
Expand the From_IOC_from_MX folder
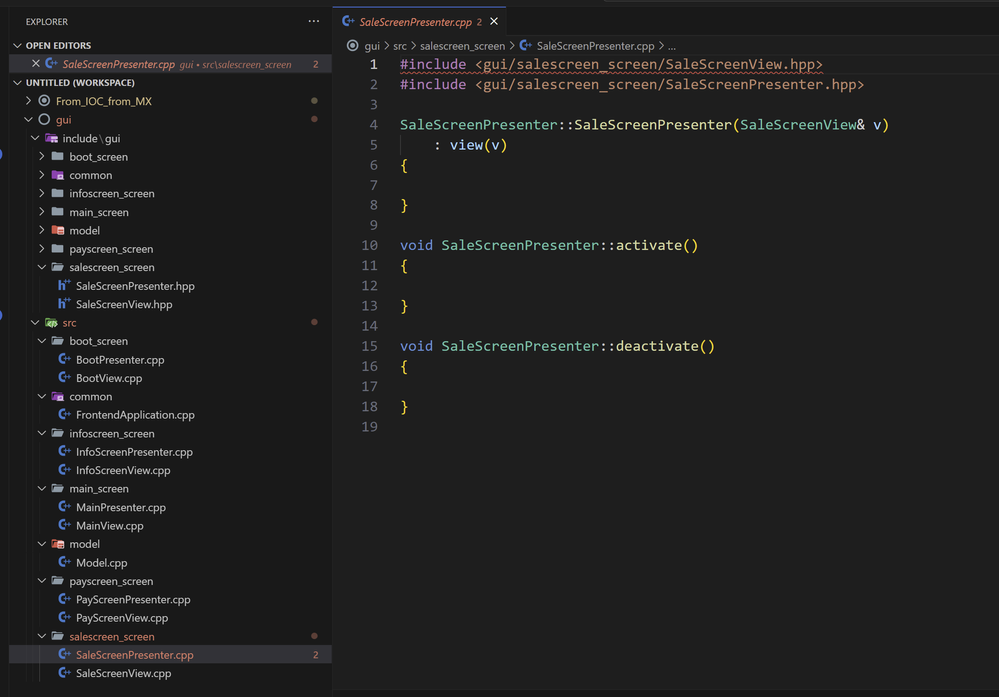pos(29,101)
